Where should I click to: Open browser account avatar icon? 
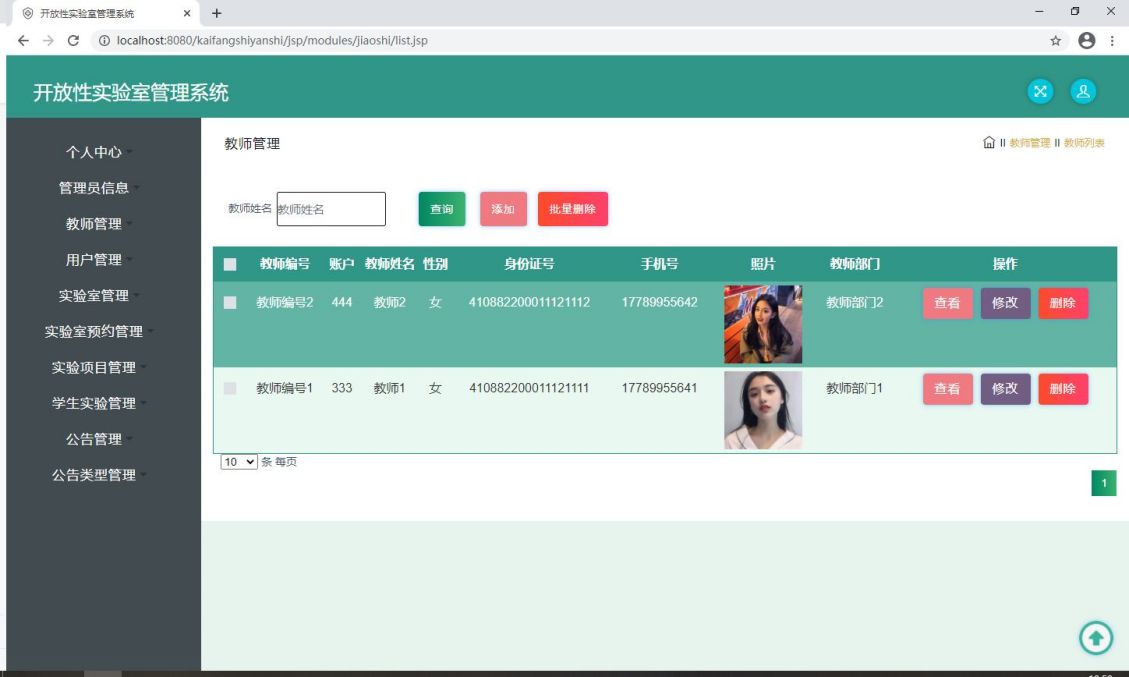pos(1087,40)
